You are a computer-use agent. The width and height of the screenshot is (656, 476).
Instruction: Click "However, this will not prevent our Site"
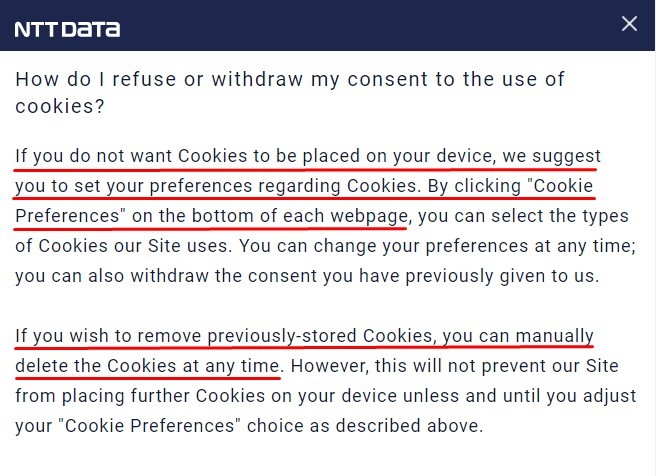[x=455, y=366]
